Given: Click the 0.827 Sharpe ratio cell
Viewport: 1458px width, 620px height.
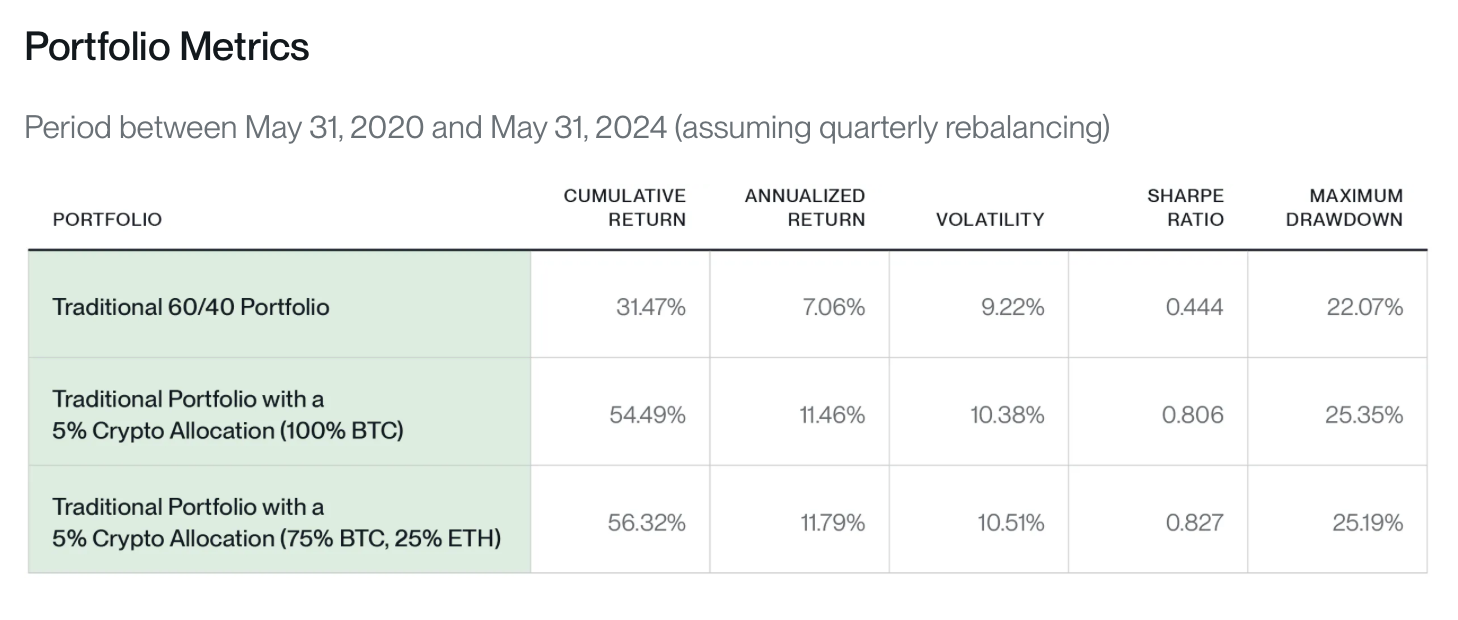Looking at the screenshot, I should 1193,523.
